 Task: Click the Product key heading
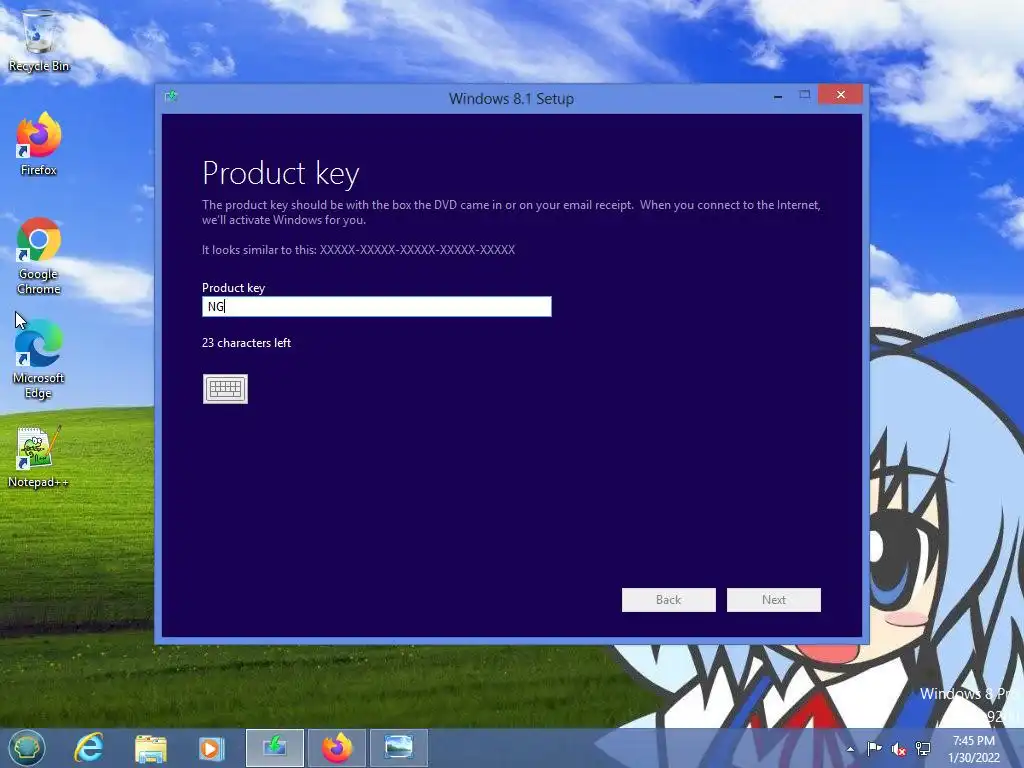coord(281,174)
